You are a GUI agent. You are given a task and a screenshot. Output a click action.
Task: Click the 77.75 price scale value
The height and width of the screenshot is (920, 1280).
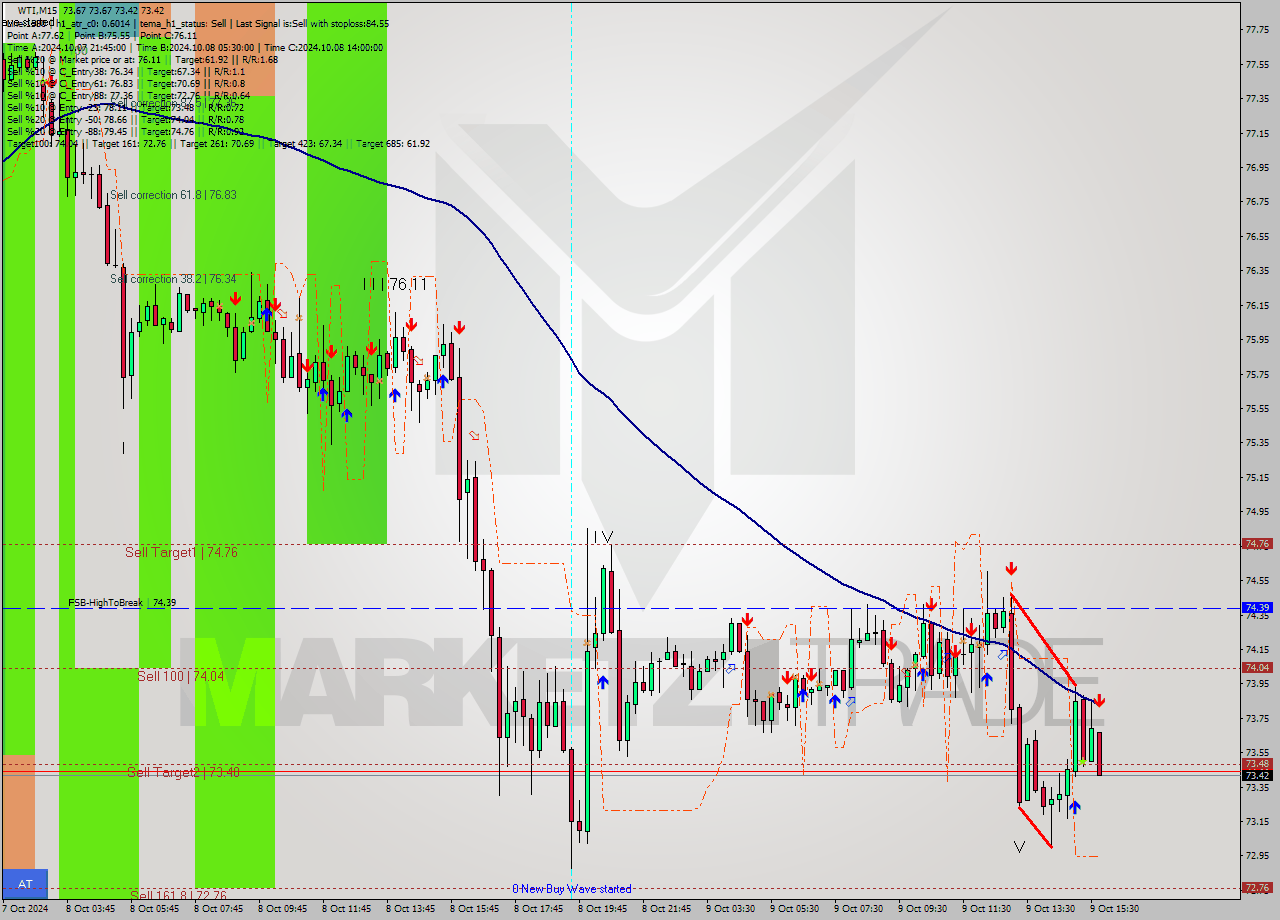1256,29
